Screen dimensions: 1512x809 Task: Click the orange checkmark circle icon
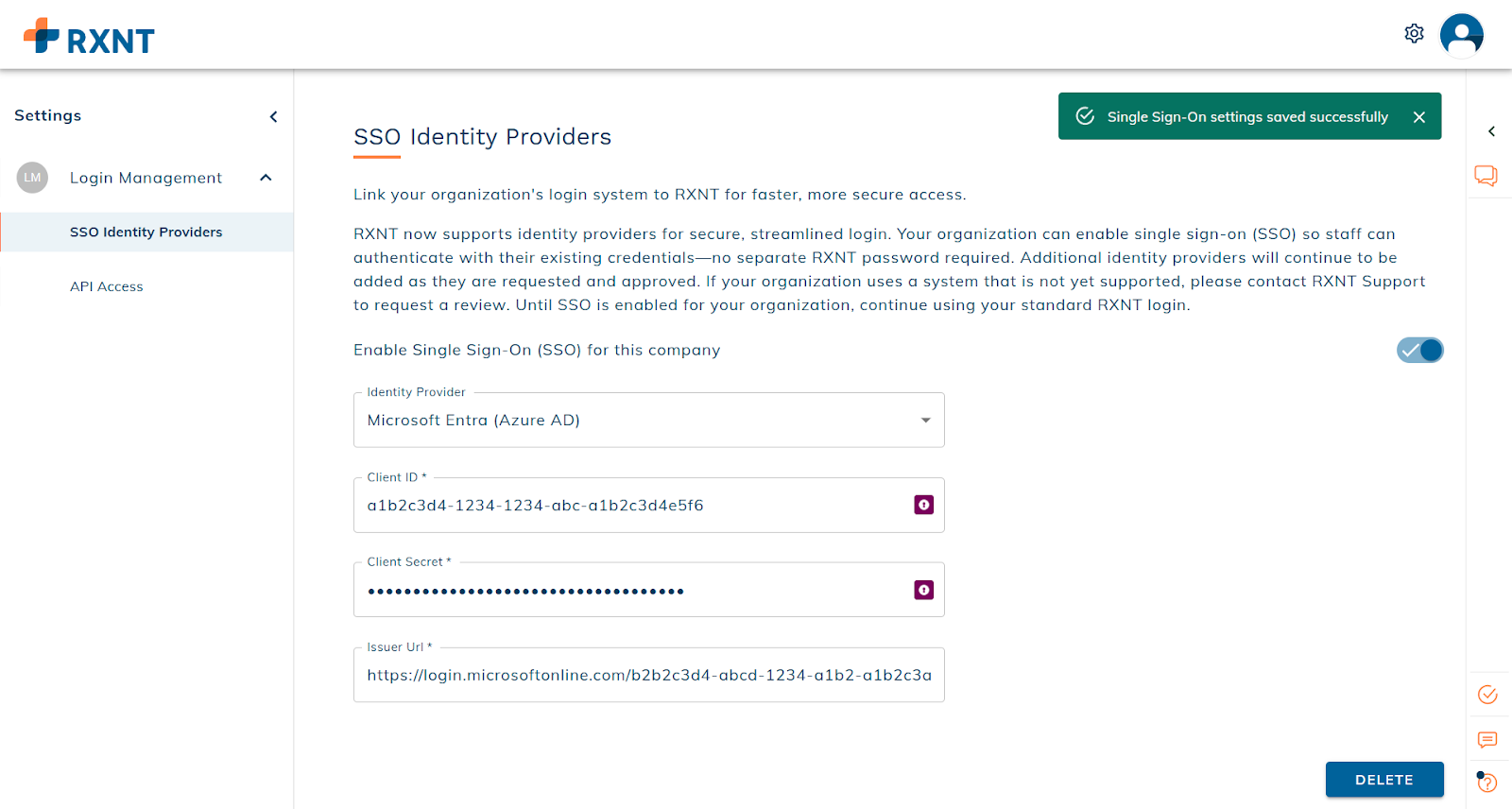click(x=1486, y=695)
